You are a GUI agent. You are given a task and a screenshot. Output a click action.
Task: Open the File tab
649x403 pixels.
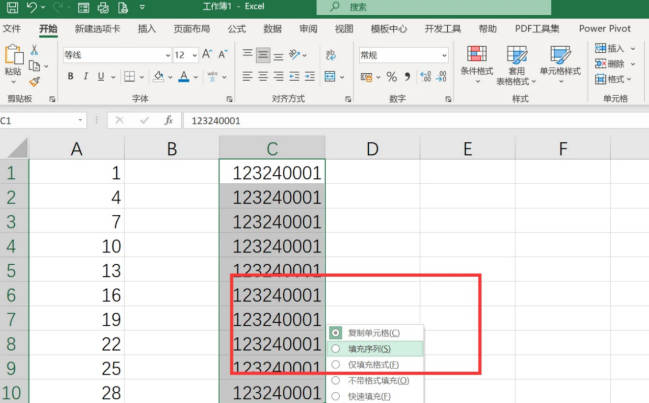click(x=12, y=29)
